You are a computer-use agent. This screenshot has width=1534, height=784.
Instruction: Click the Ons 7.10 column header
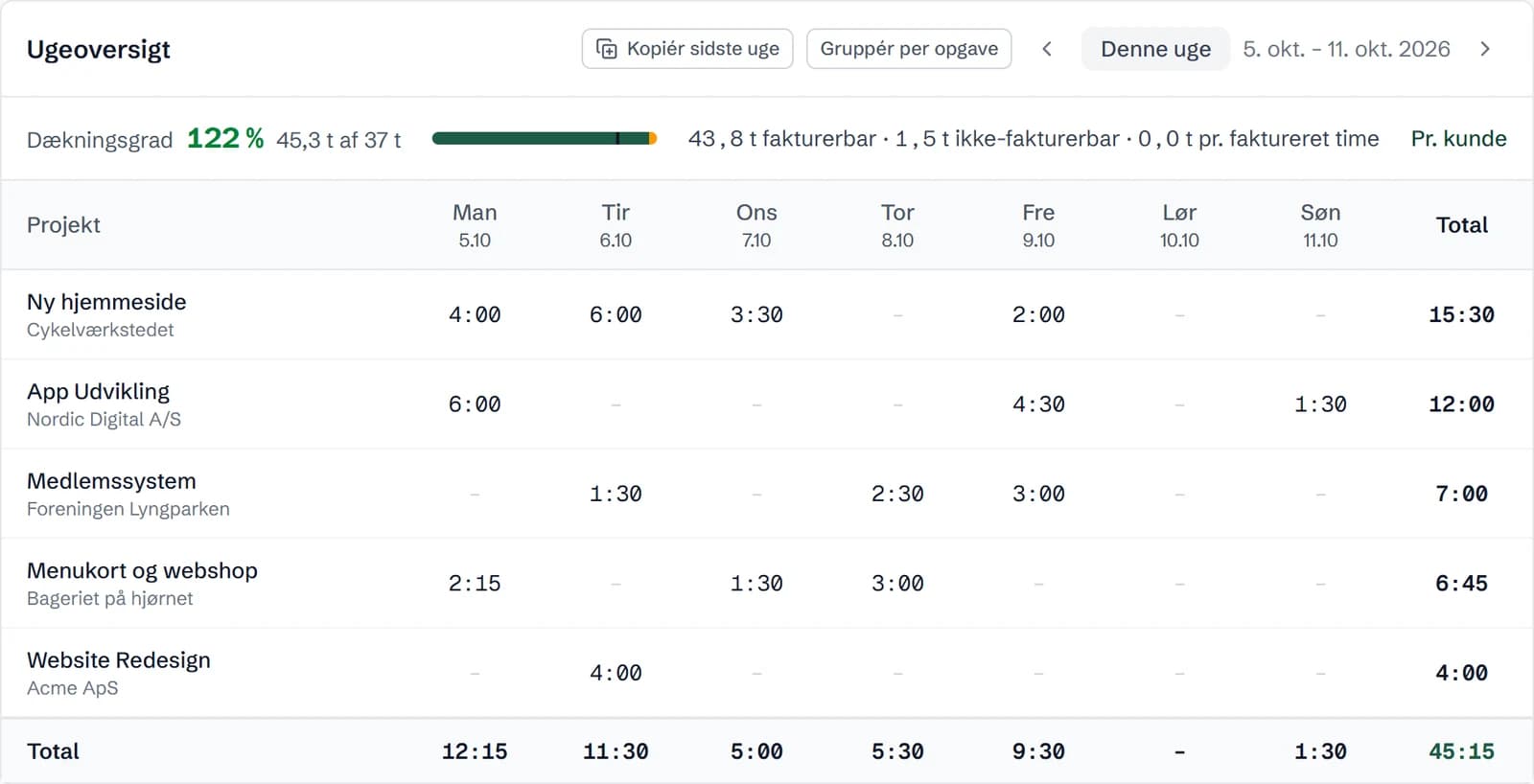point(756,225)
